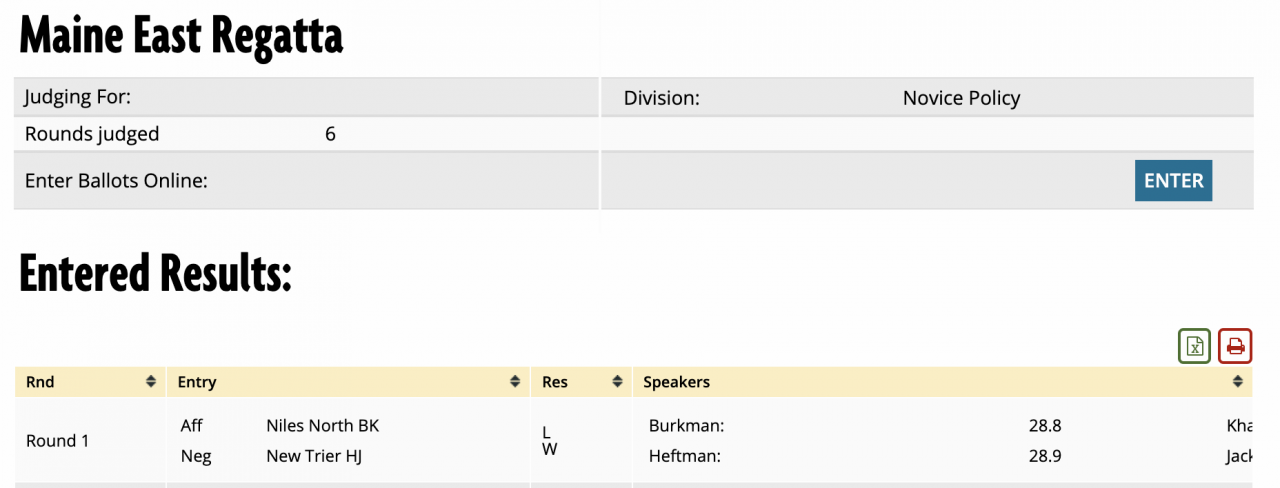Select the Round 1 row cell
Screen dimensions: 1280x488
57,441
